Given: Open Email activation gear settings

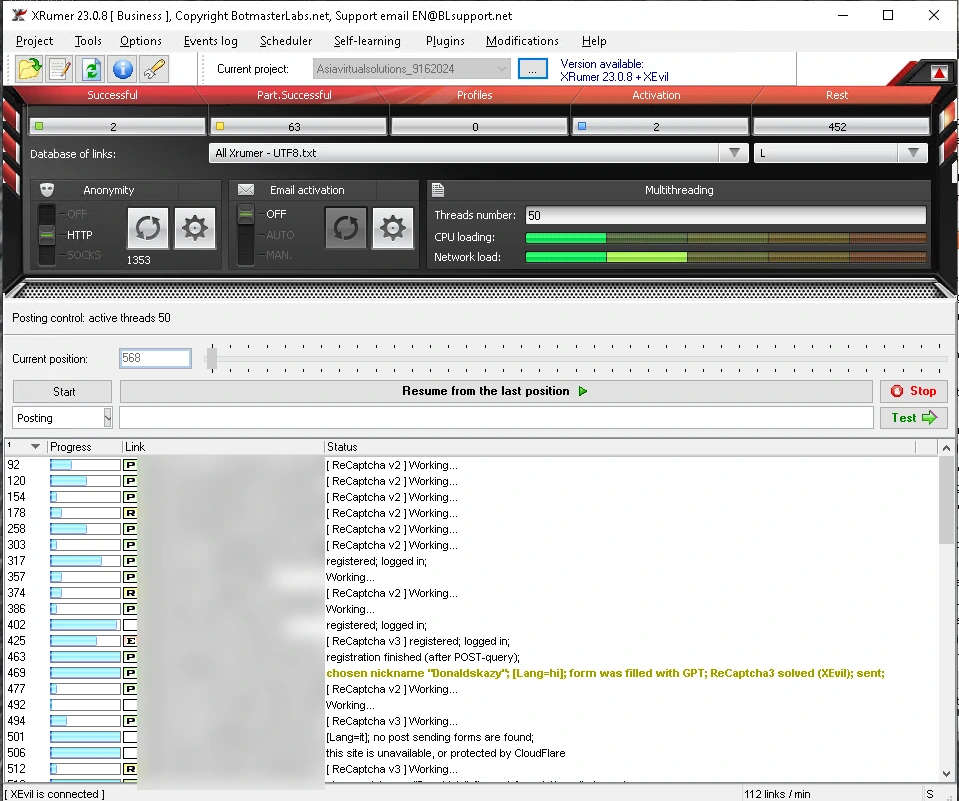Looking at the screenshot, I should (393, 228).
